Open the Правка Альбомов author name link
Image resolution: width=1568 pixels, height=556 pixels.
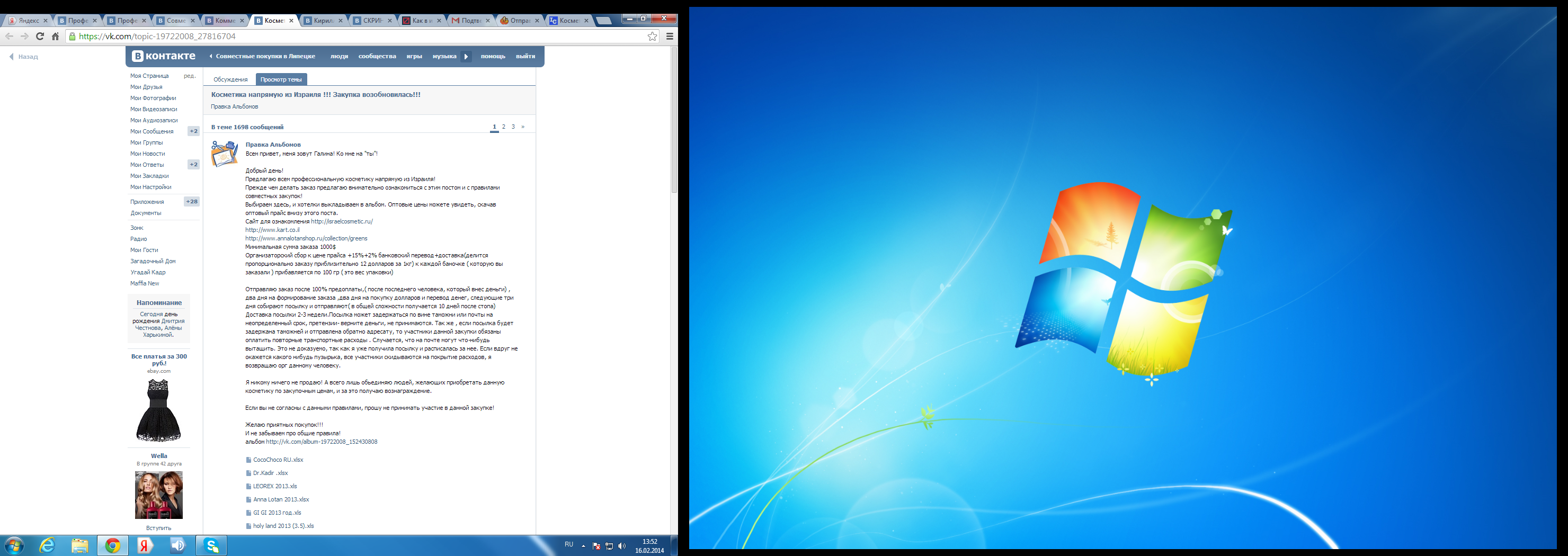(x=273, y=145)
